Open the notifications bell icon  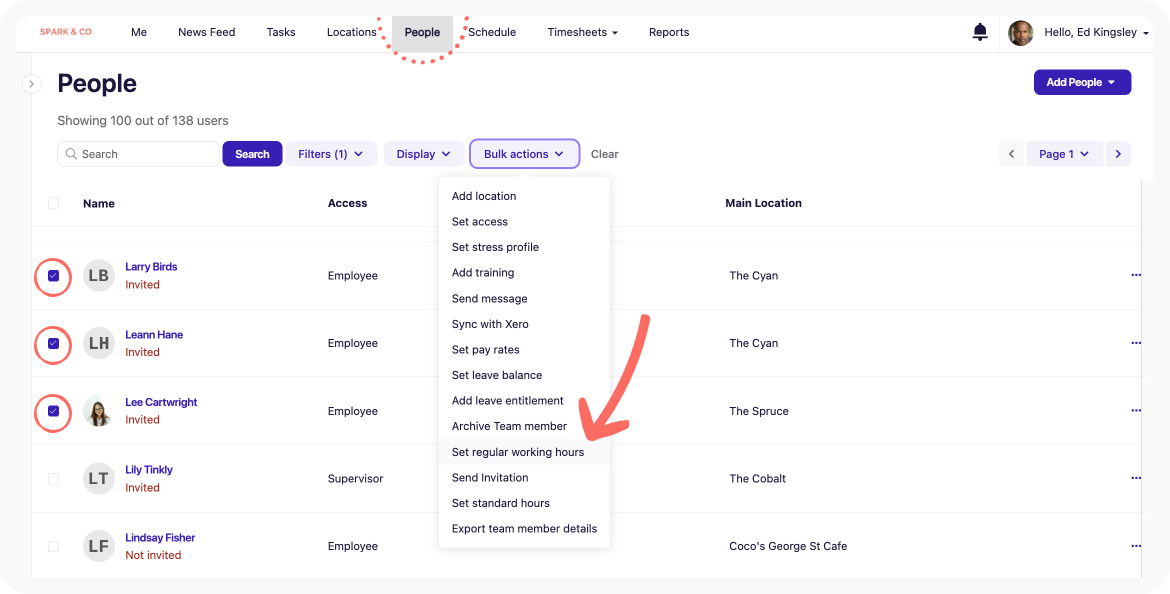point(980,32)
